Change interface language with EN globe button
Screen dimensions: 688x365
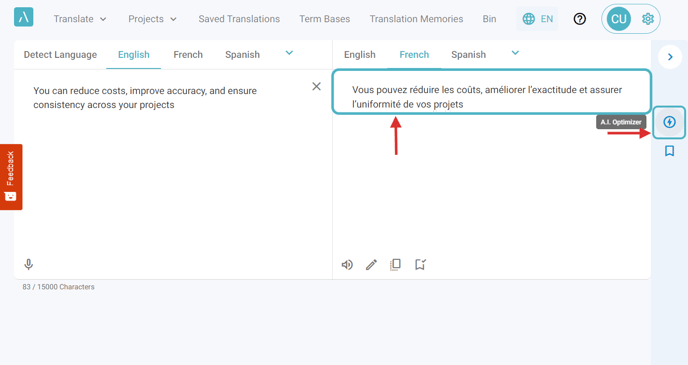point(537,19)
